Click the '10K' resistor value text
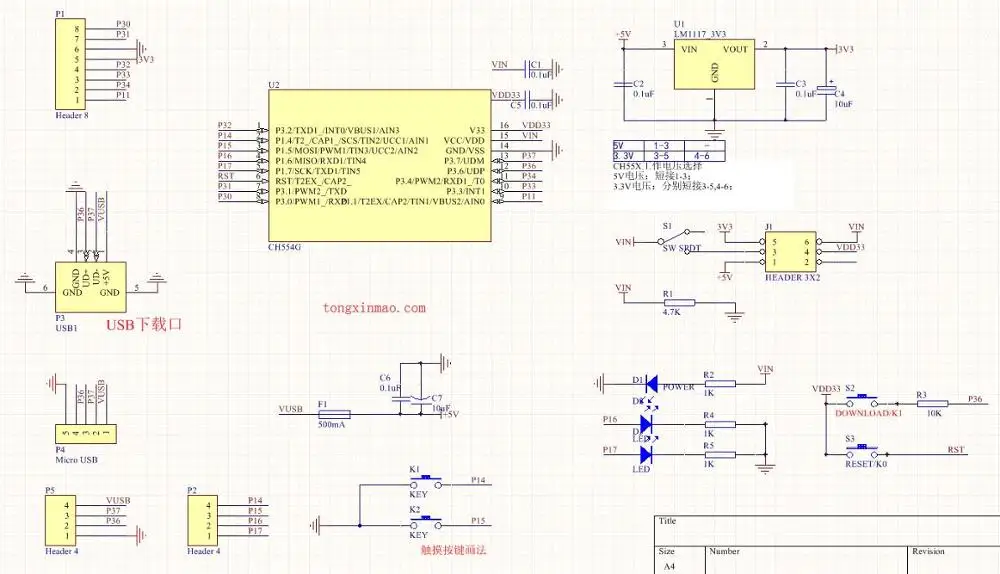 [x=934, y=413]
